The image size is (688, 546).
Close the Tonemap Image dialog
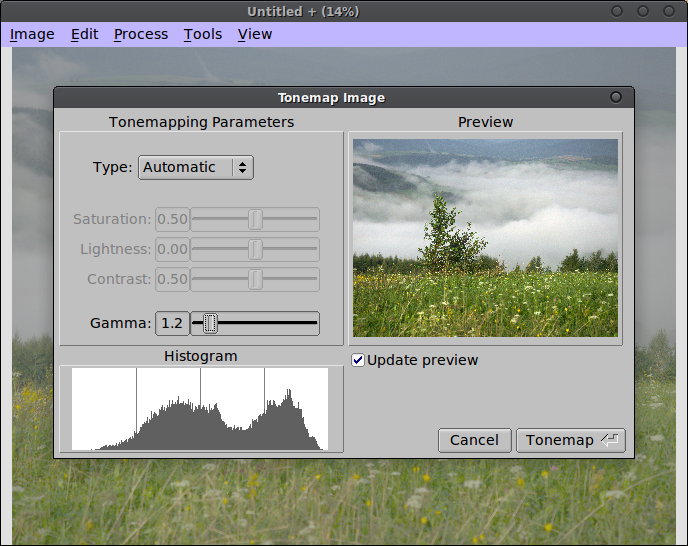click(x=616, y=97)
